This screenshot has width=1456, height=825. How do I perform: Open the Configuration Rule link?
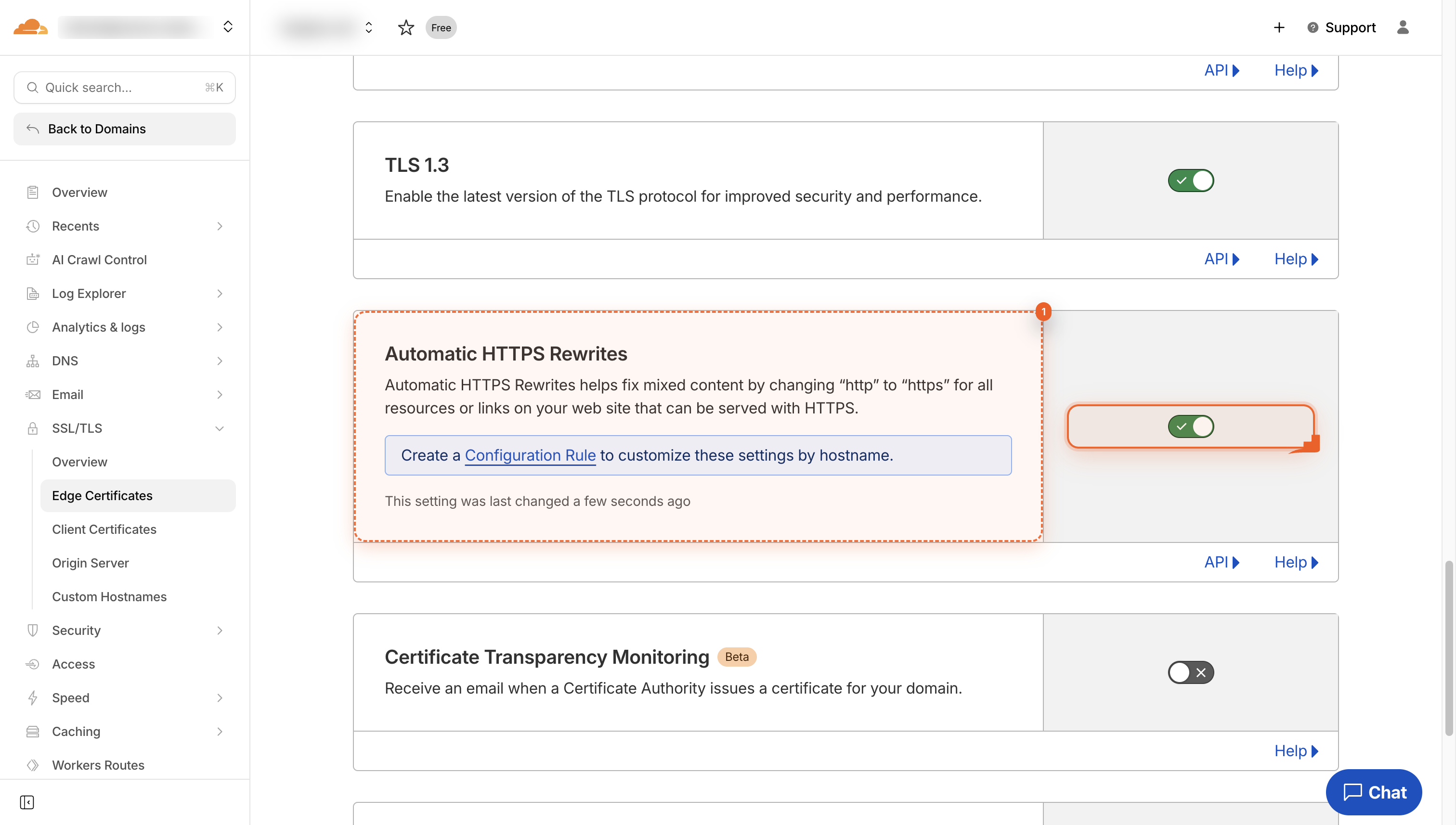pos(530,455)
